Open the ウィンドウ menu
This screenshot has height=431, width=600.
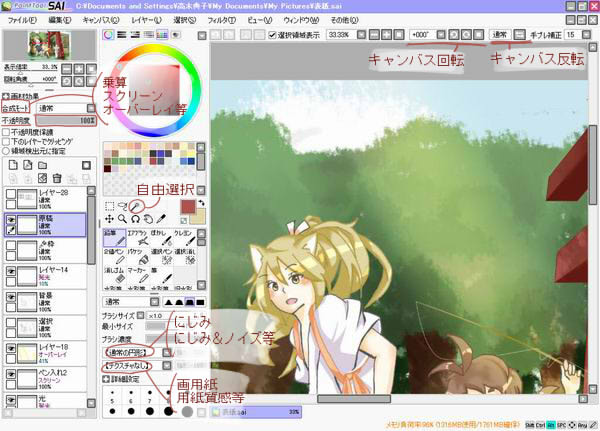click(301, 20)
